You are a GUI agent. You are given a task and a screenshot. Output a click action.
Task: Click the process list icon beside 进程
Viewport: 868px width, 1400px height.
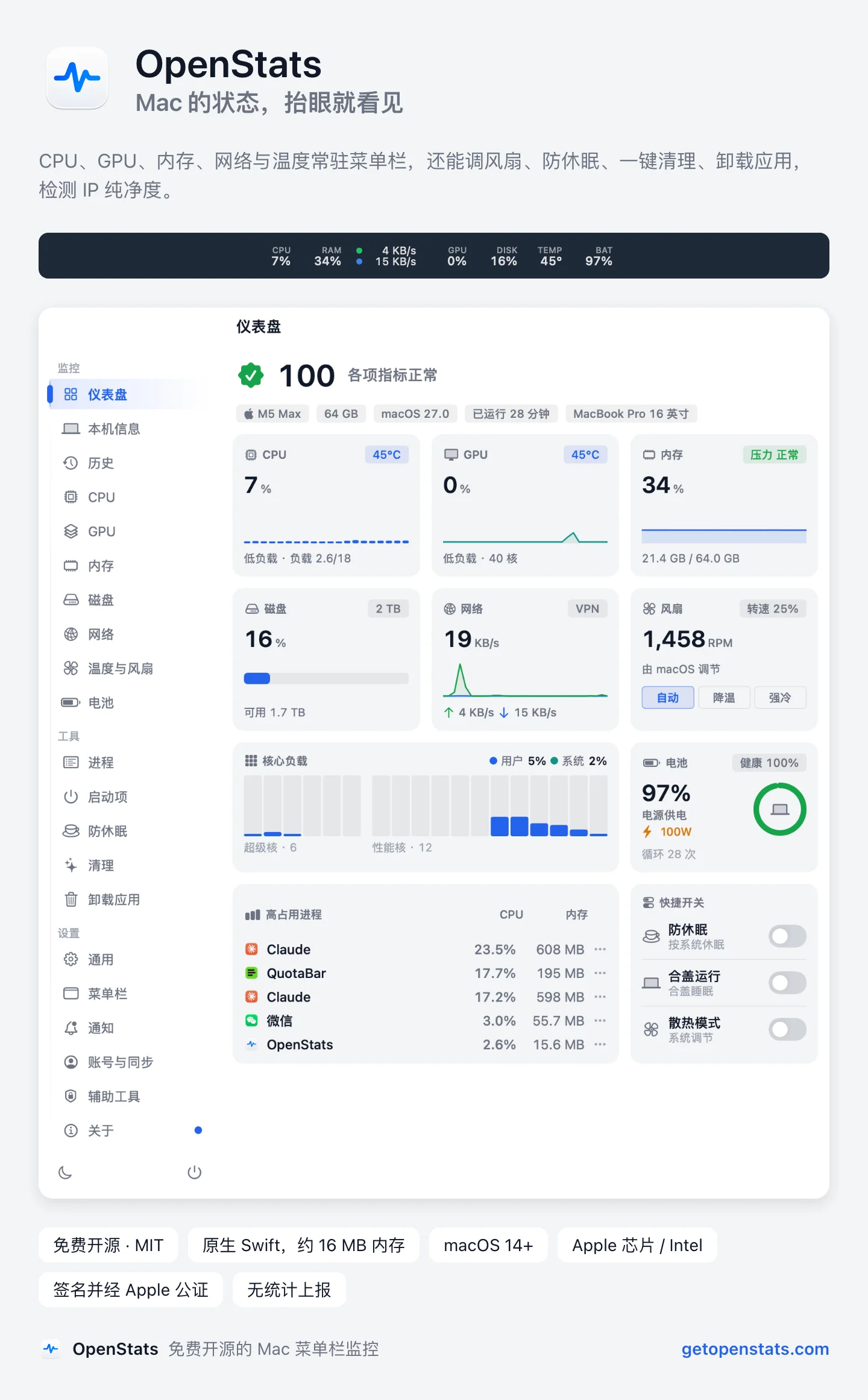(71, 762)
